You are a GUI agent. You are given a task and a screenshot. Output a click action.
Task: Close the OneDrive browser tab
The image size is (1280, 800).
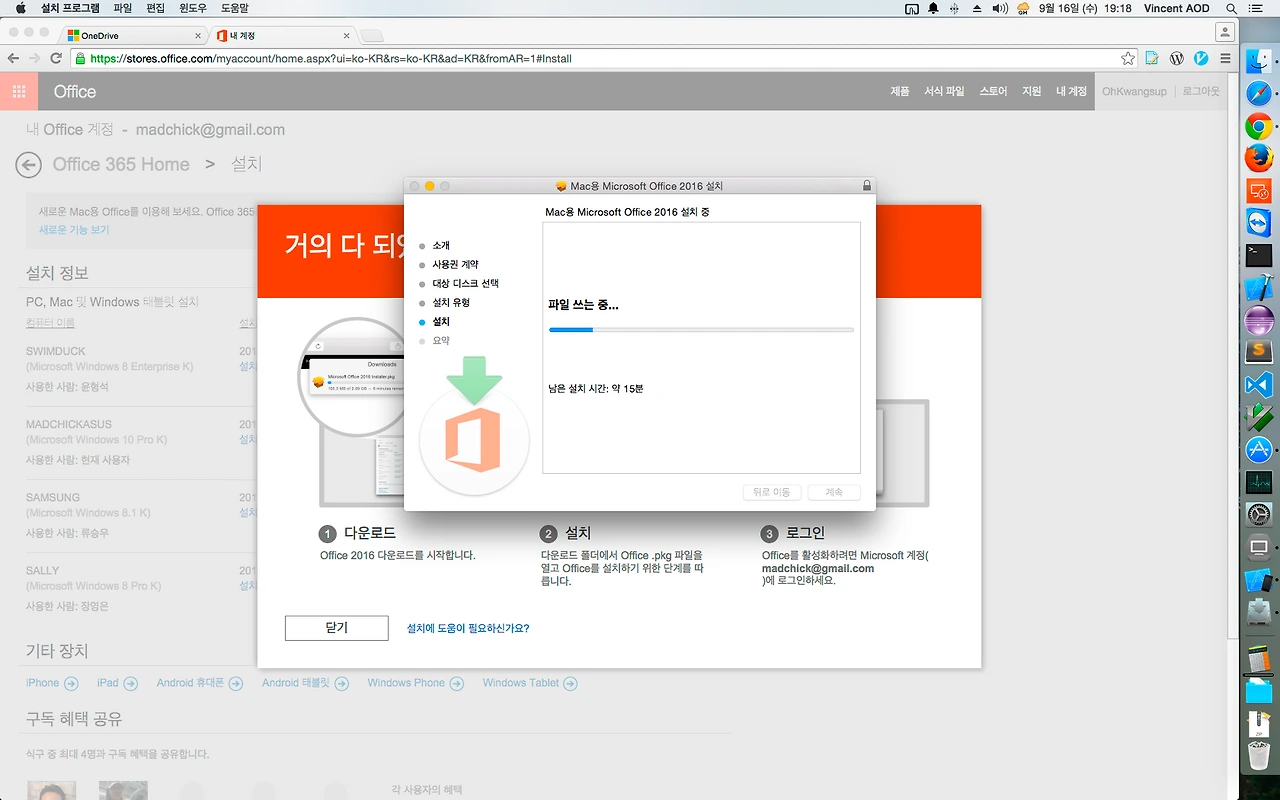197,35
